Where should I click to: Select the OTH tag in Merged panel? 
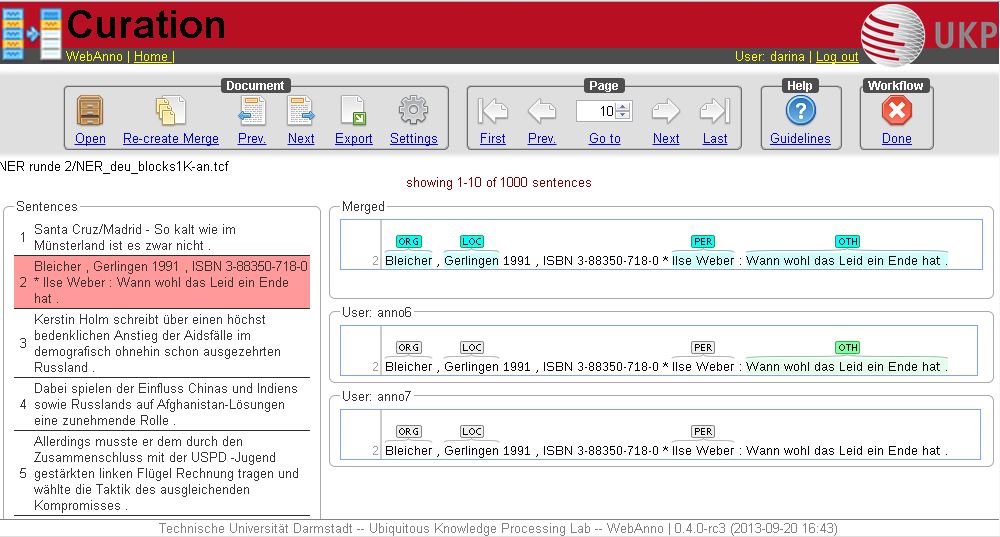click(x=848, y=241)
